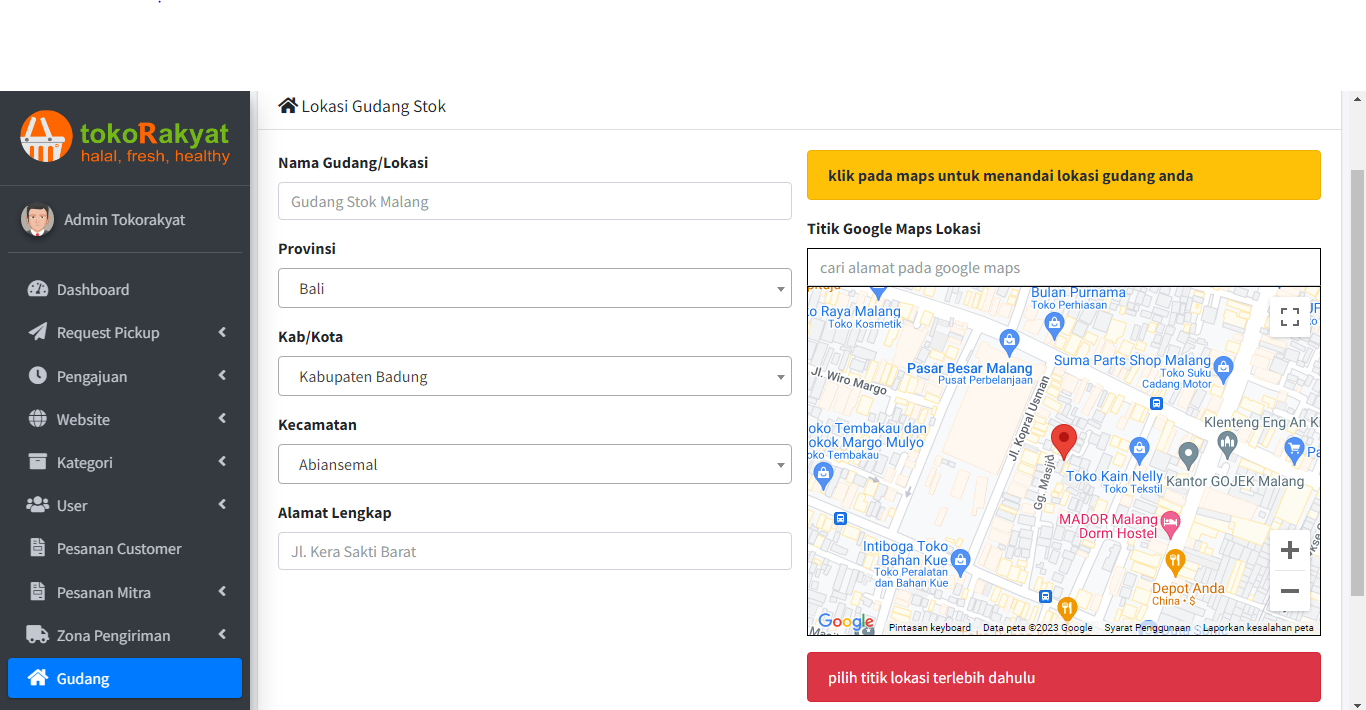Open the Kecamatan dropdown showing Abiansemal
This screenshot has width=1366, height=710.
coord(534,464)
